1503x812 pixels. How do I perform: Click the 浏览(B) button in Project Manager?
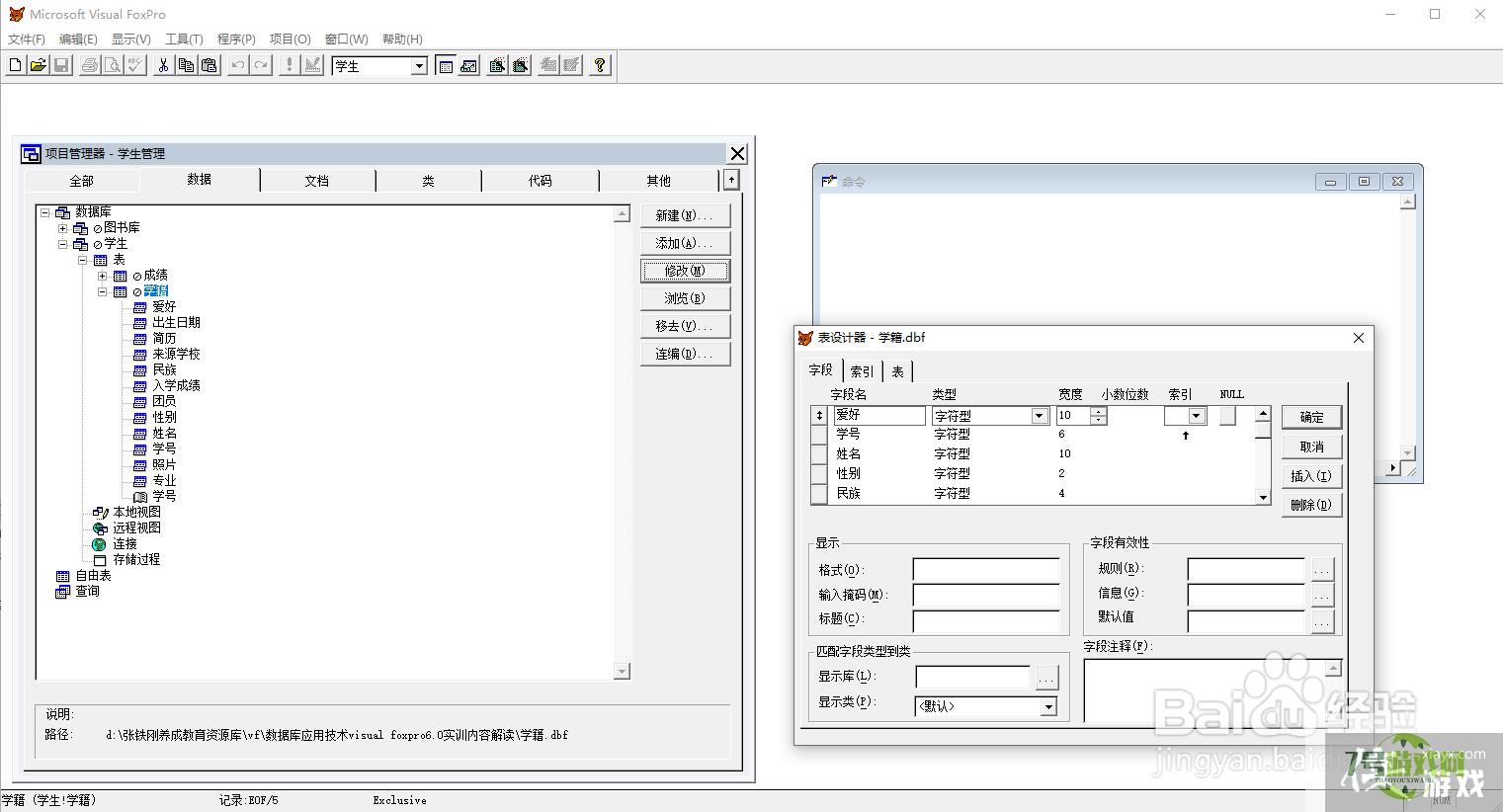pyautogui.click(x=685, y=298)
